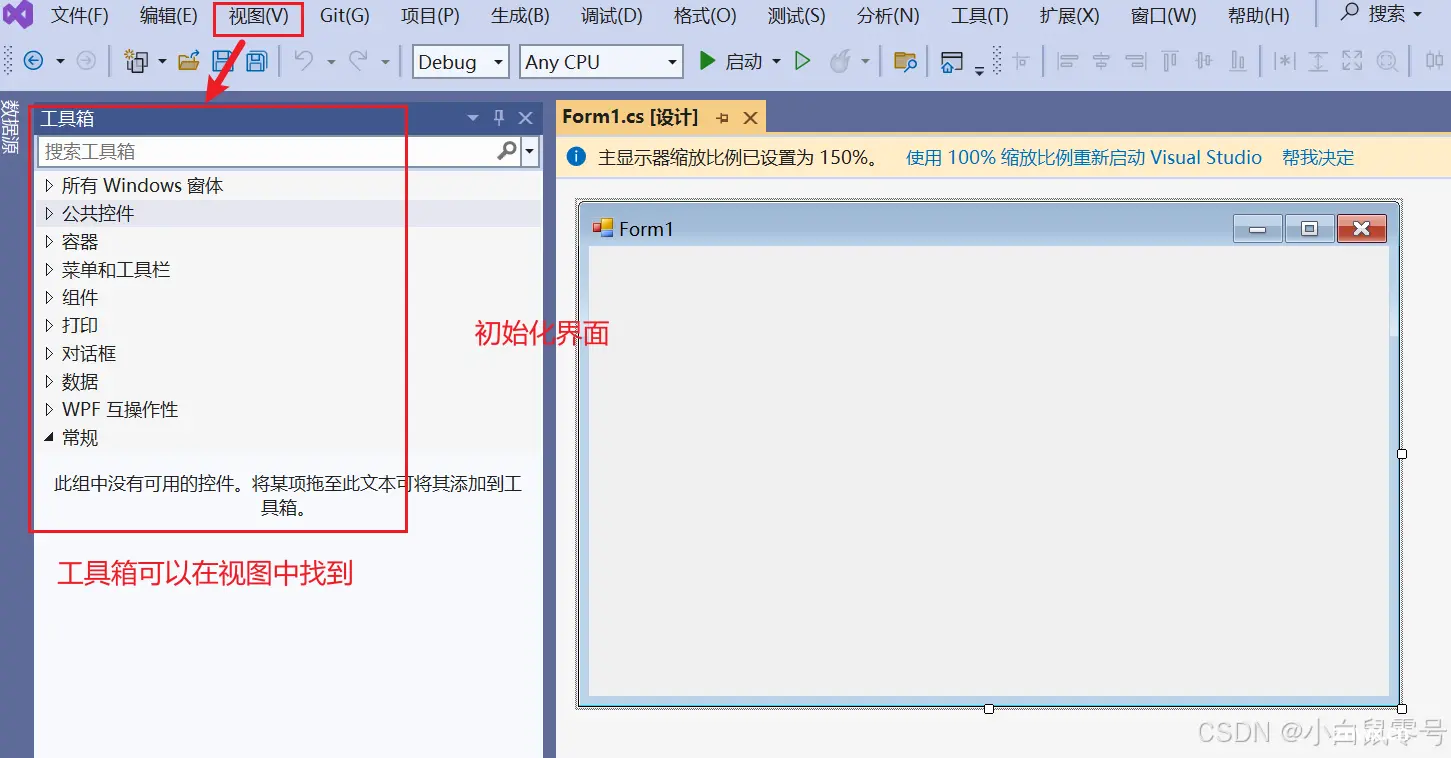Open the Hot Reload options dropdown arrow

(865, 62)
